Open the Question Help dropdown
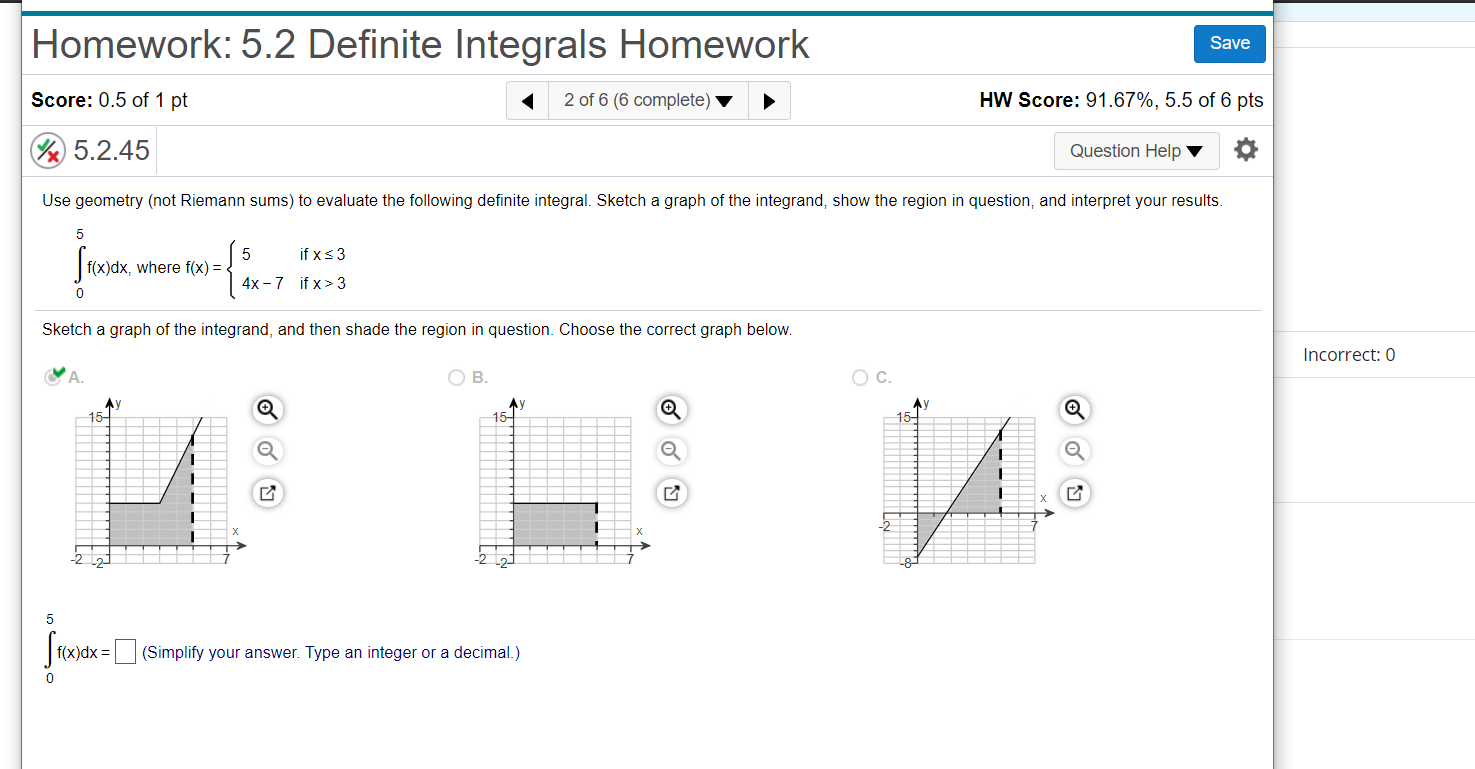The width and height of the screenshot is (1475, 769). [x=1136, y=150]
